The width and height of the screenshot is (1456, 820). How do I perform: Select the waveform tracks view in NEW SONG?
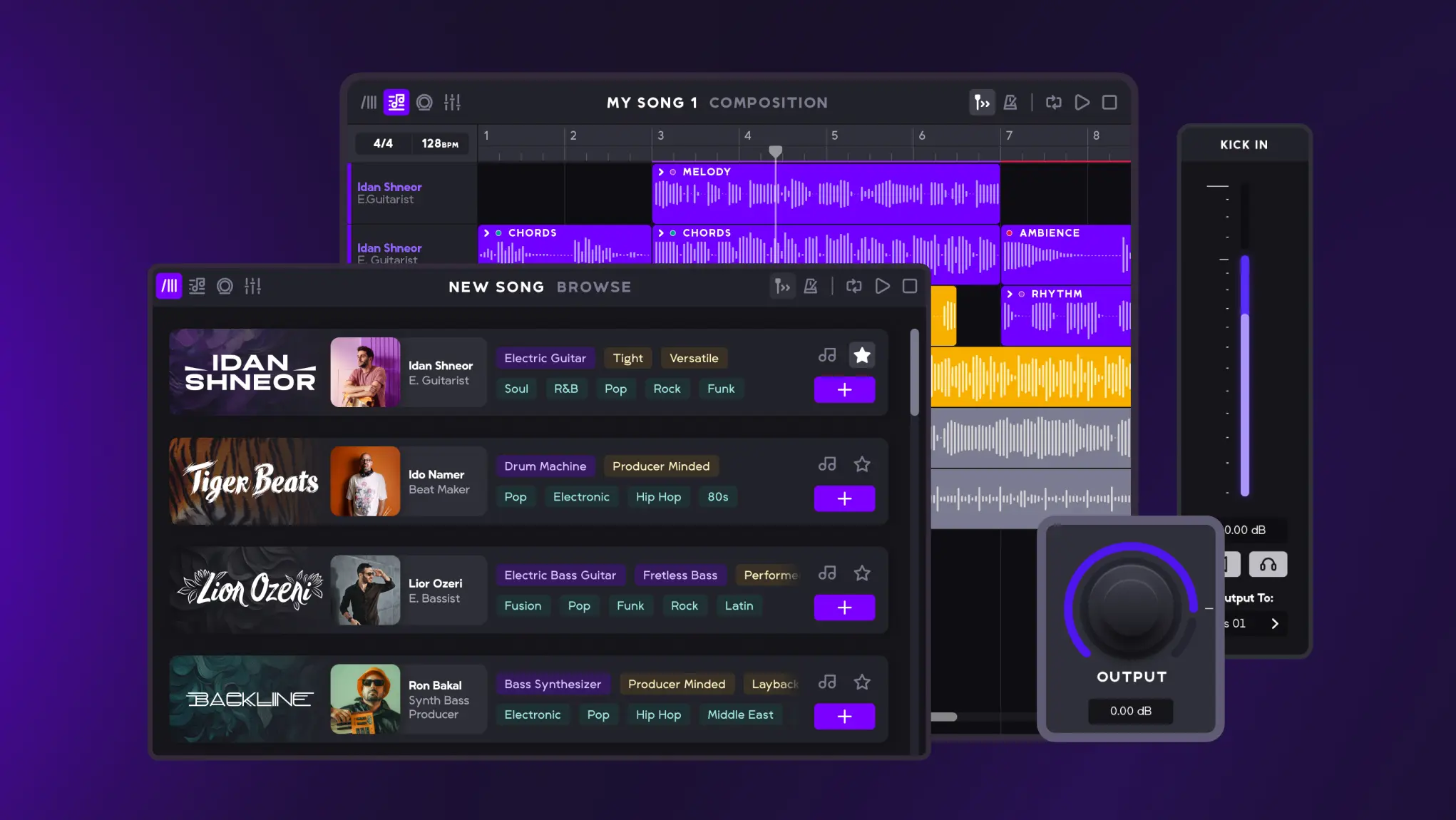tap(169, 286)
